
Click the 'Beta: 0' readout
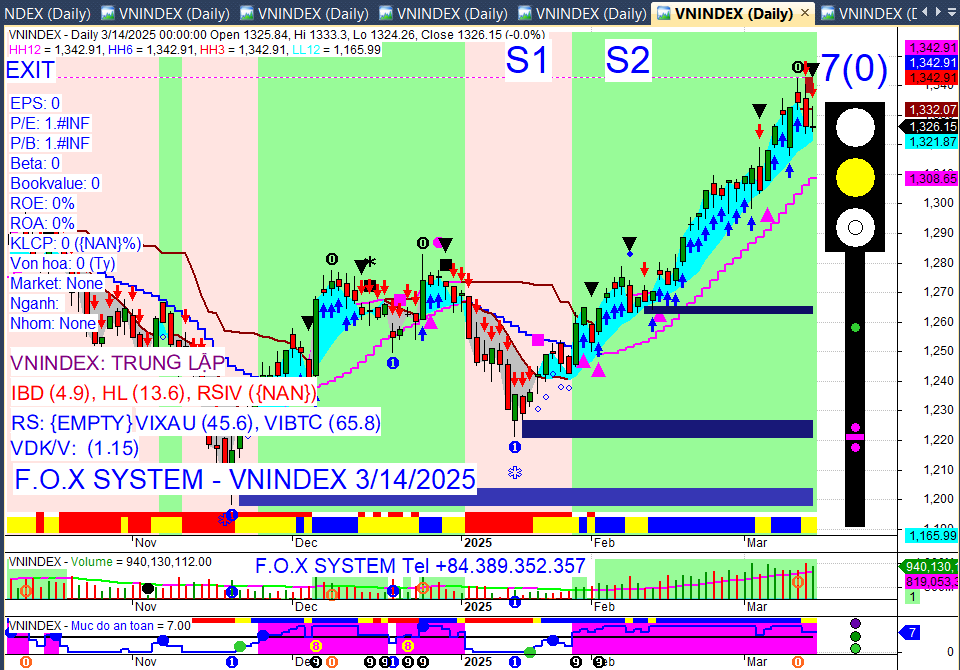pos(35,163)
